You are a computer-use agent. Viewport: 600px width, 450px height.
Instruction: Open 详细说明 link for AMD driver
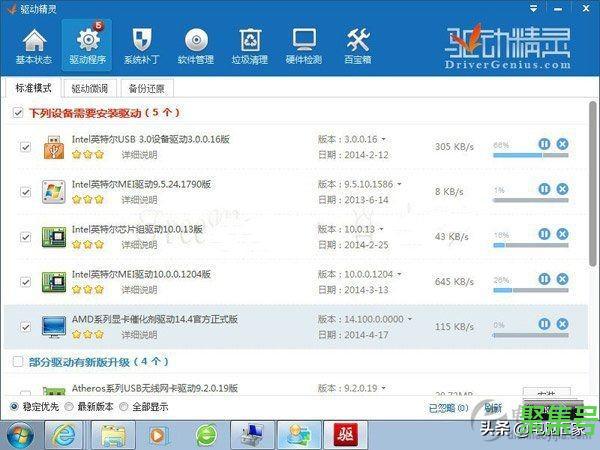click(x=139, y=335)
